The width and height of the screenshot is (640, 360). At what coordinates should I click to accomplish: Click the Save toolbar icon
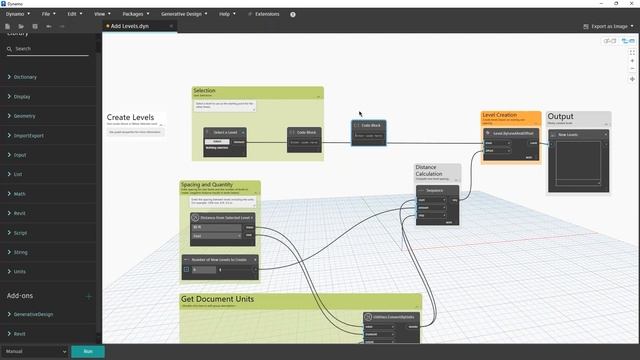(35, 27)
